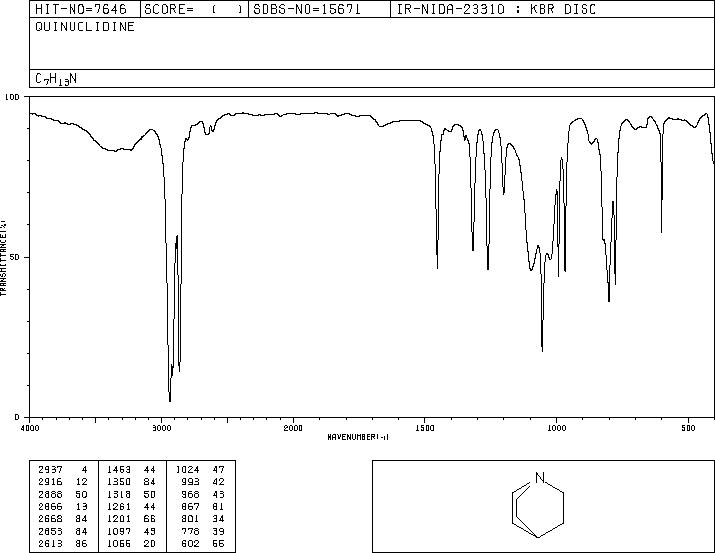
Task: Select peak 2668 in the peak table
Action: tap(50, 519)
